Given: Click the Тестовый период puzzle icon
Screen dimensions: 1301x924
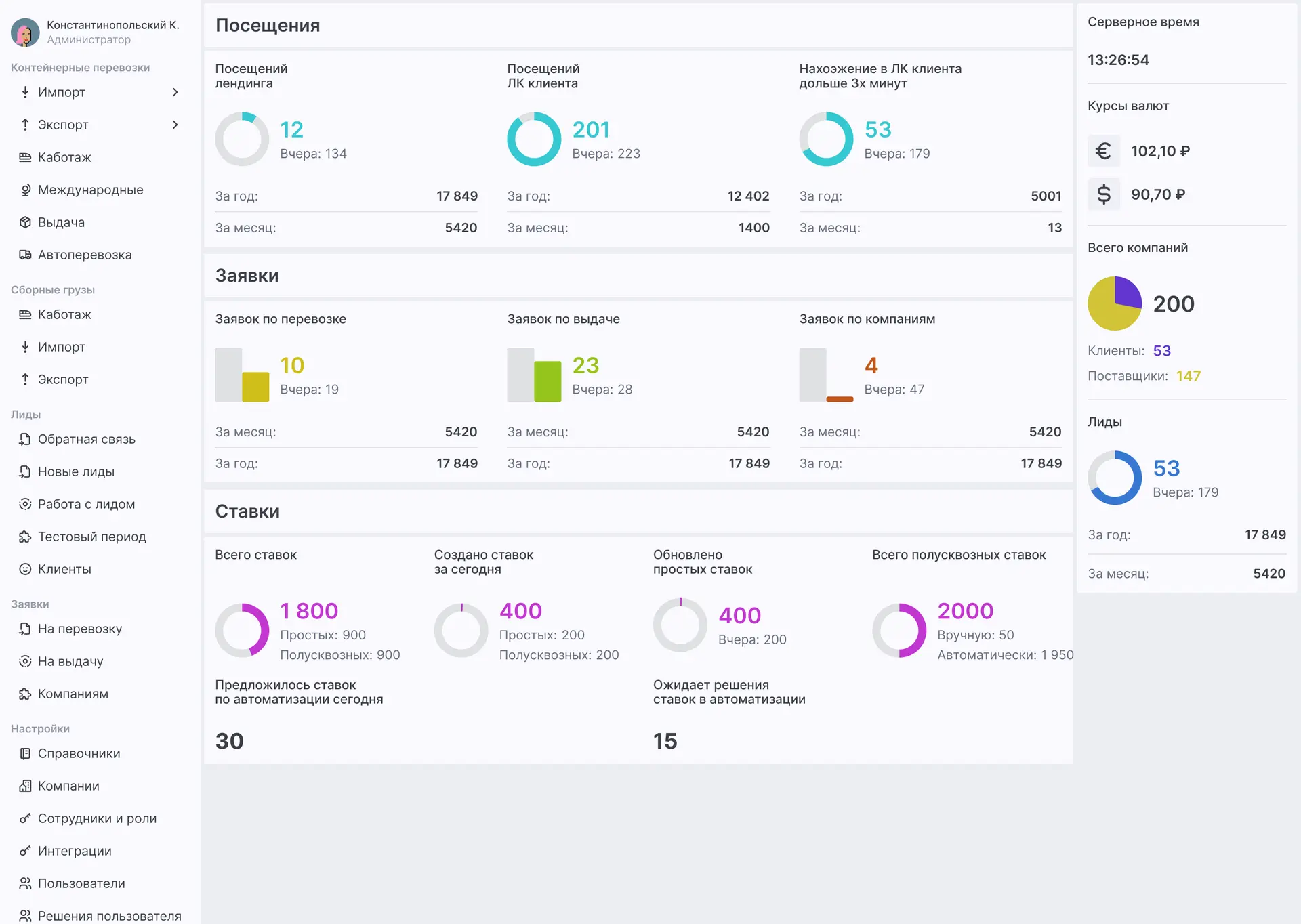Looking at the screenshot, I should pyautogui.click(x=25, y=537).
